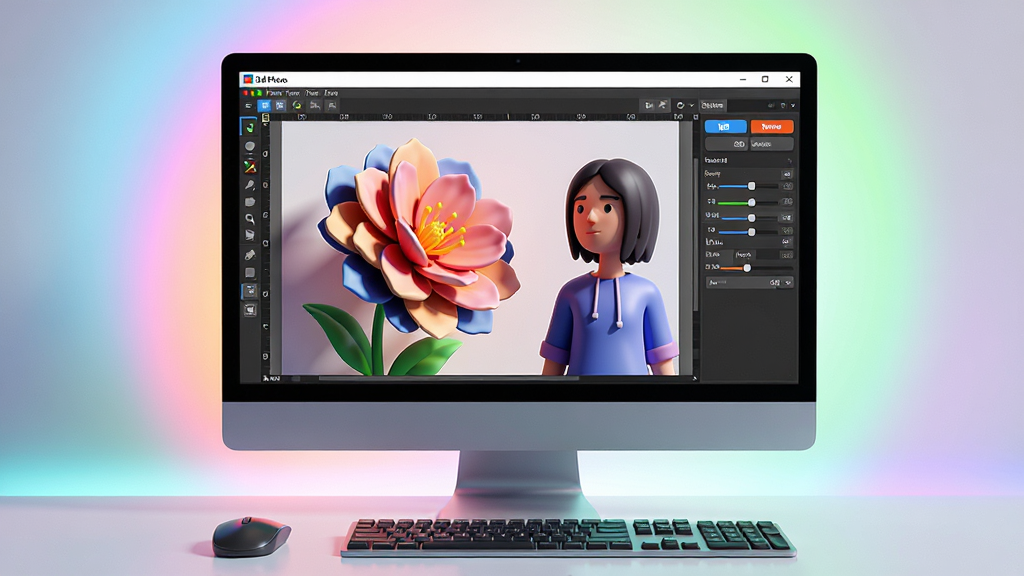Select the gray circle ellipse tool
This screenshot has height=576, width=1024.
249,146
